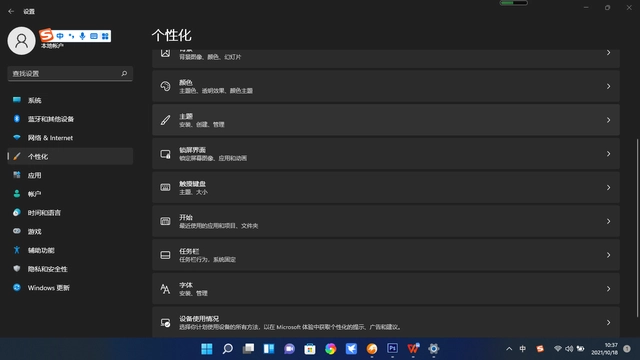The width and height of the screenshot is (640, 360).
Task: Expand 颜色 row via its chevron
Action: (608, 86)
